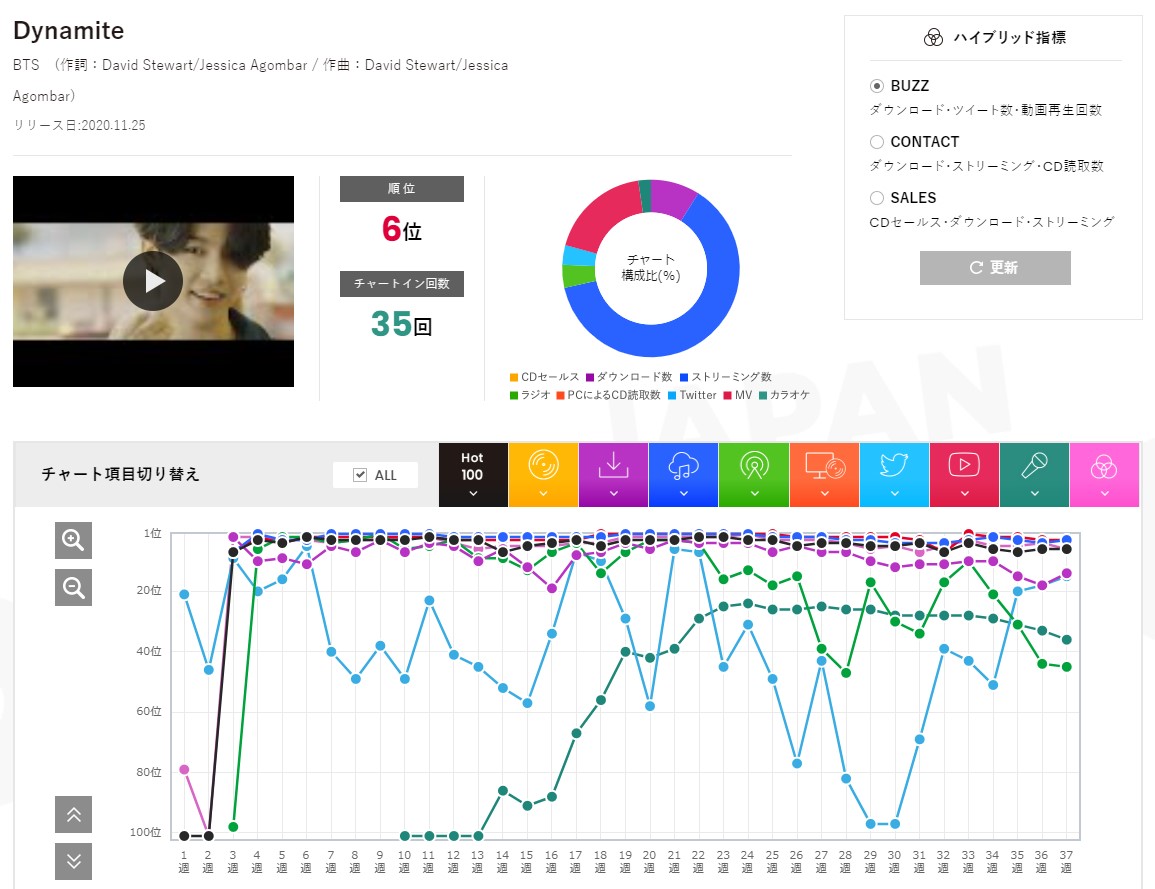The height and width of the screenshot is (889, 1155).
Task: Expand chevron under radio tab
Action: [754, 493]
